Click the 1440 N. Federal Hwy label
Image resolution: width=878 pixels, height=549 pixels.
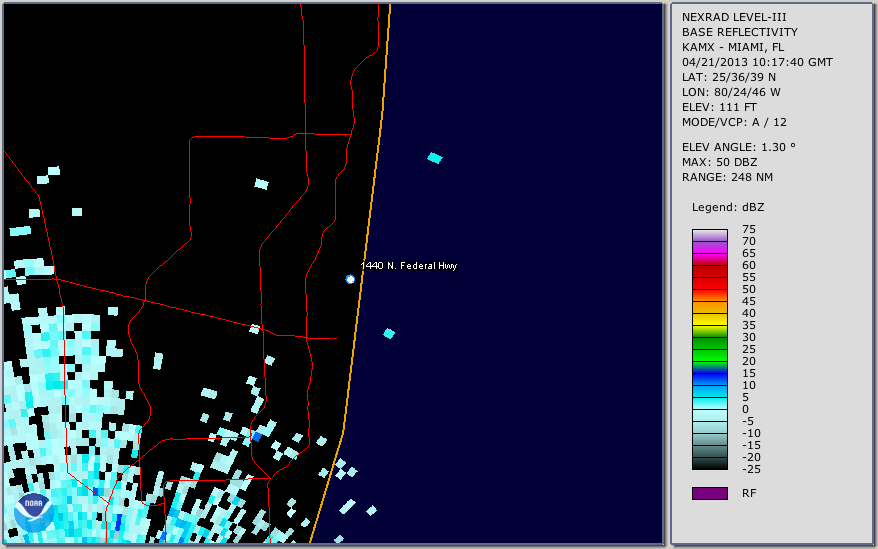pos(409,266)
